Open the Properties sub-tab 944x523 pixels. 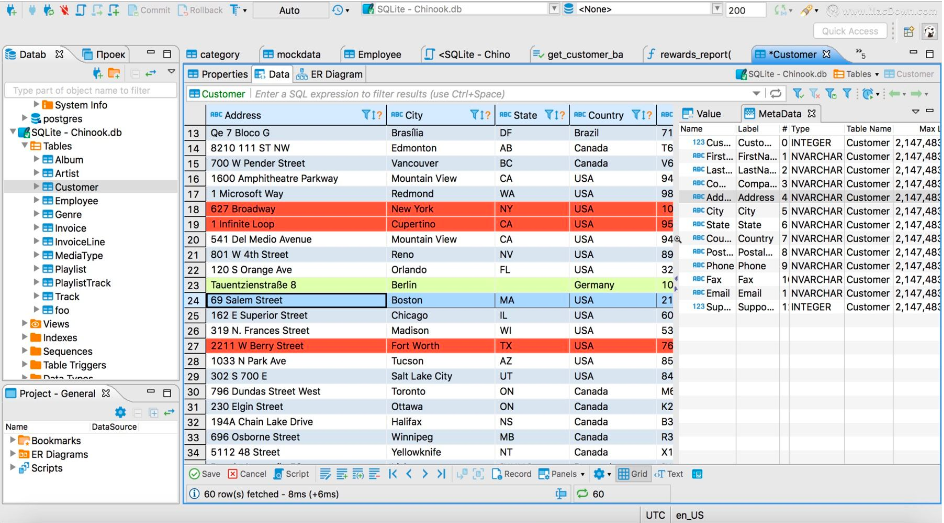tap(218, 74)
